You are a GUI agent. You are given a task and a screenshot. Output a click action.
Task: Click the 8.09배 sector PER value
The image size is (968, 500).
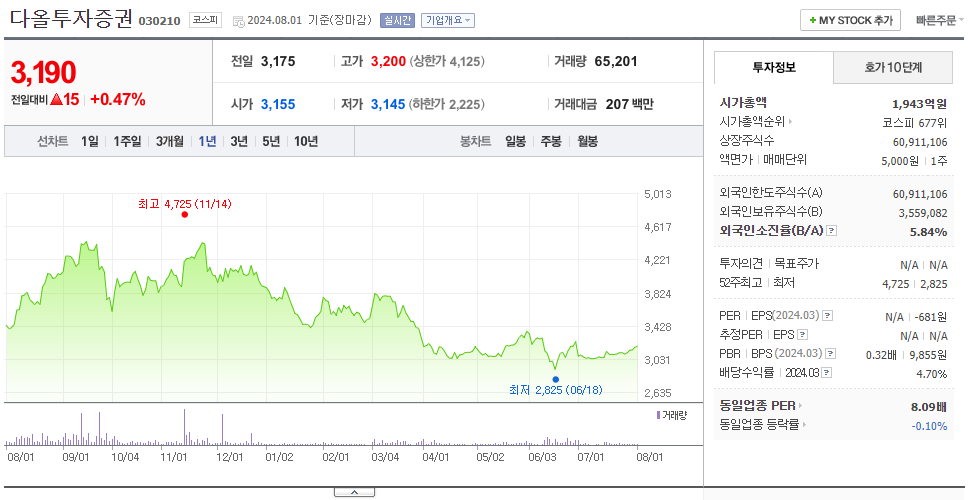tap(929, 407)
